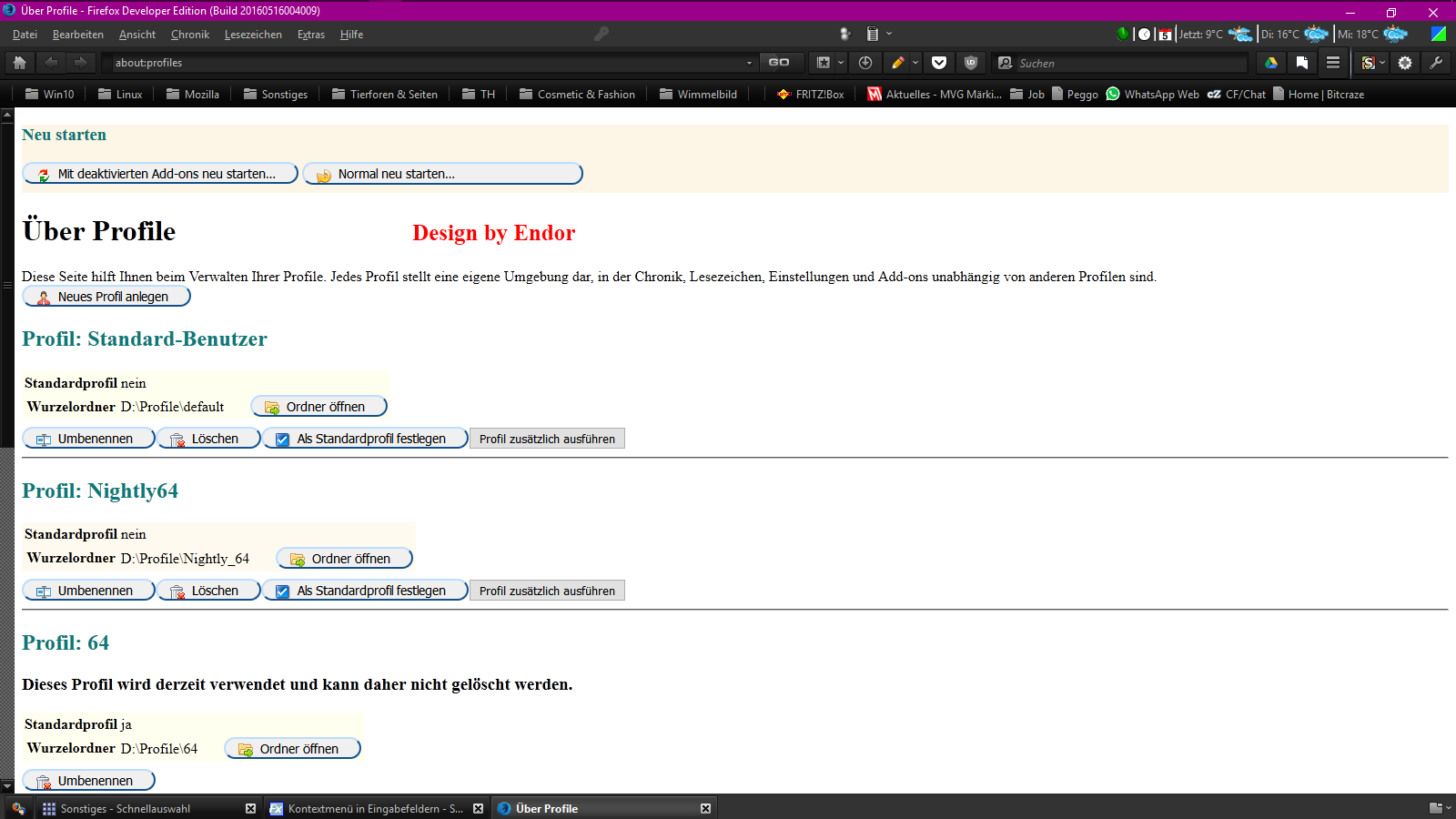Expand the pencil tool dropdown arrow
1456x819 pixels.
coord(915,63)
